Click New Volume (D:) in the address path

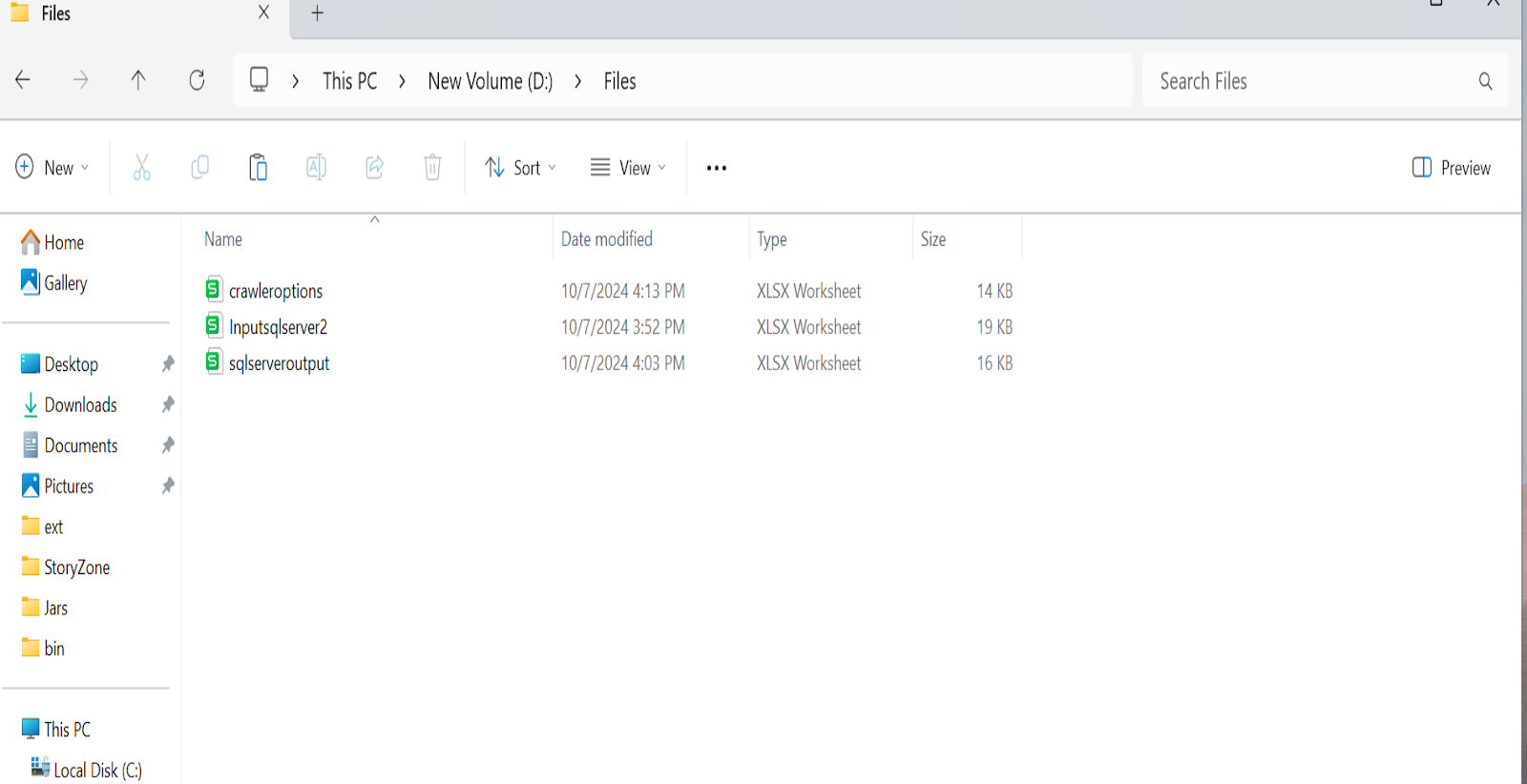491,81
